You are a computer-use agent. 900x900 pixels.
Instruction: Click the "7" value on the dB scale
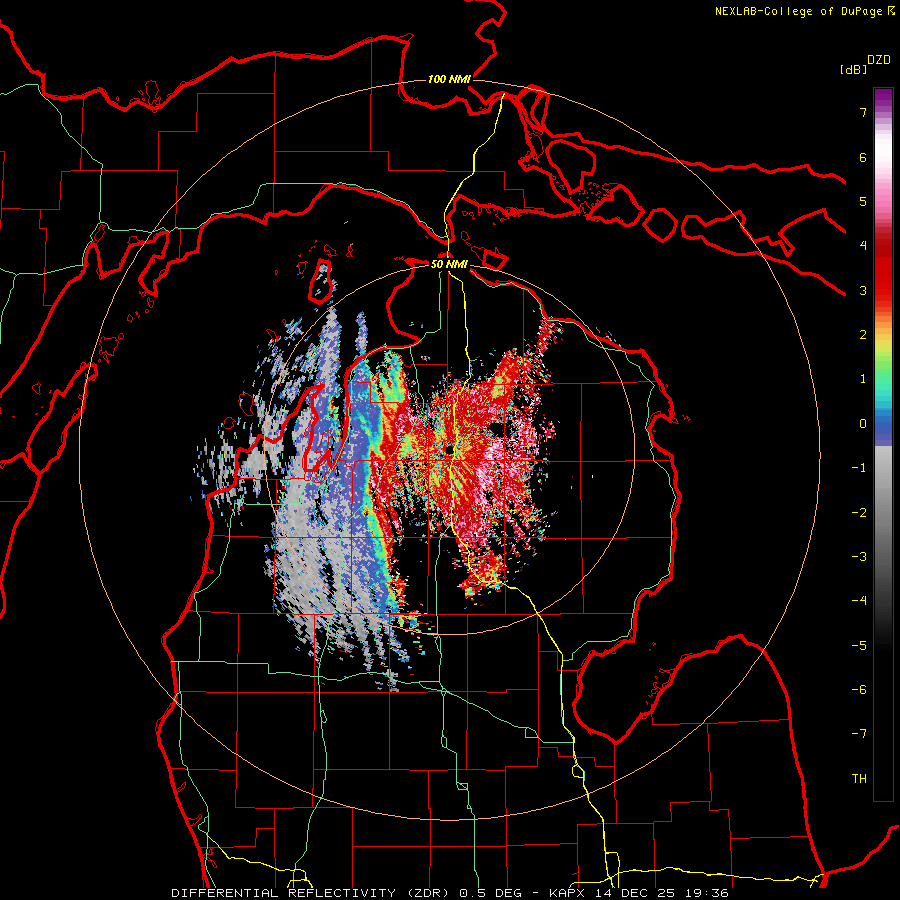[x=863, y=112]
